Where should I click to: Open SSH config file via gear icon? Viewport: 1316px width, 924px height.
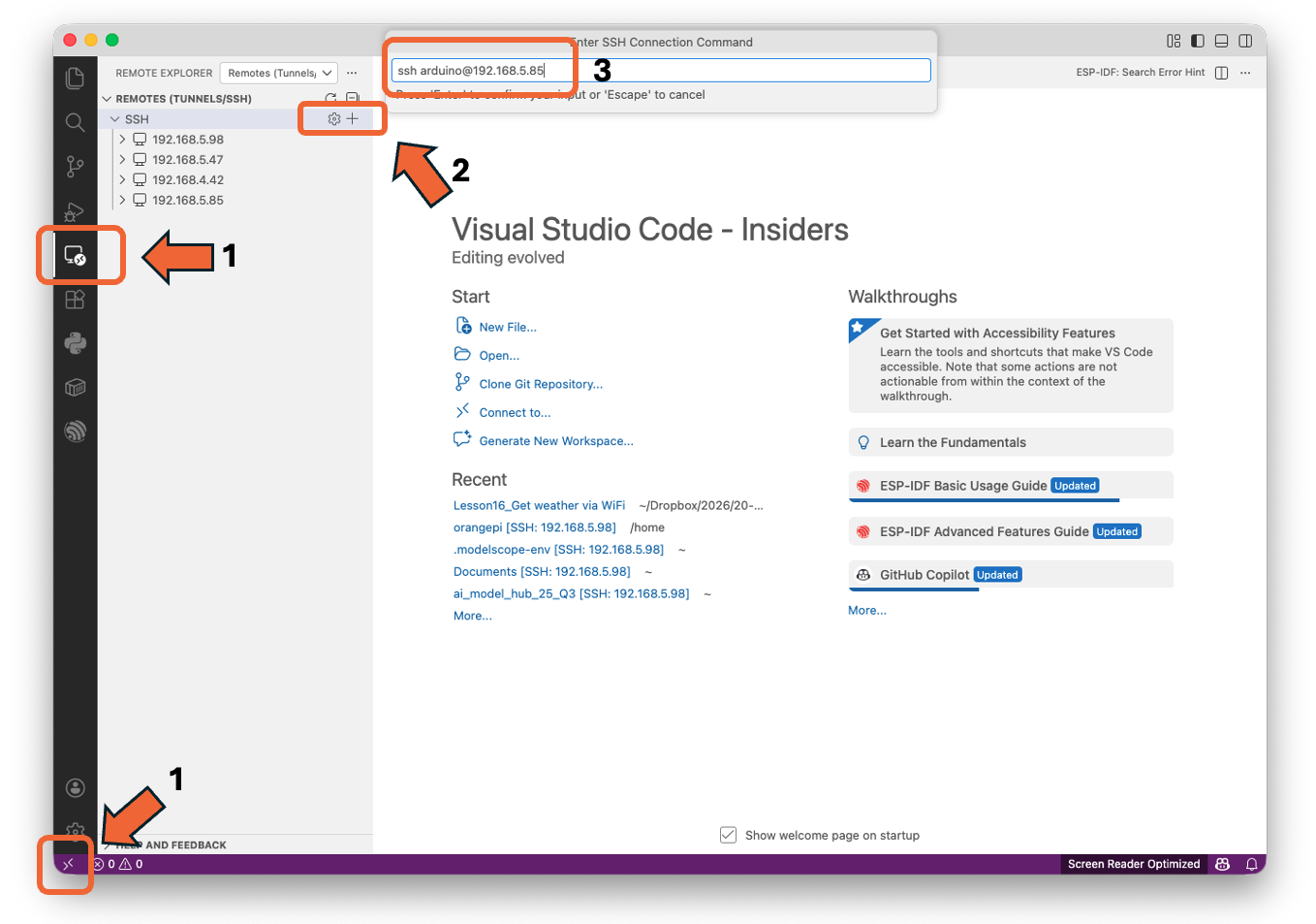[334, 118]
